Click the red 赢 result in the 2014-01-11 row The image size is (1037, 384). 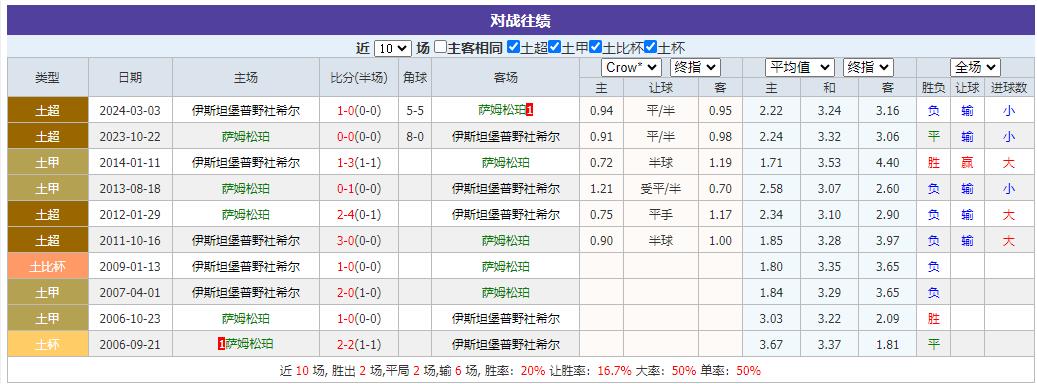[x=968, y=163]
